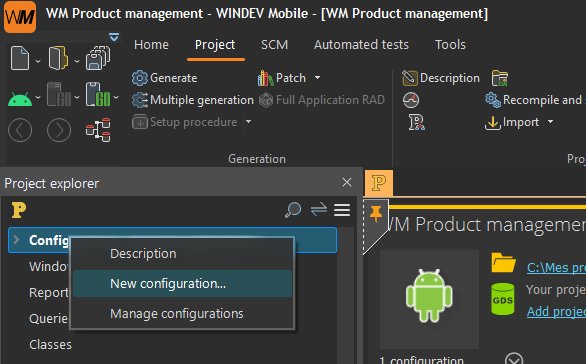Image resolution: width=586 pixels, height=364 pixels.
Task: Switch to the Tools ribbon tab
Action: [450, 45]
